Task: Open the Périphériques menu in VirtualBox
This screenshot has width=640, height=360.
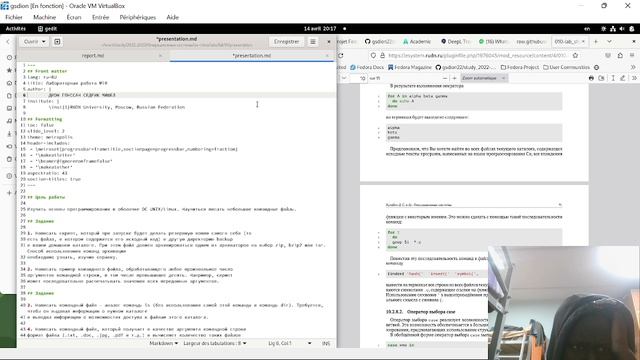Action: click(138, 17)
